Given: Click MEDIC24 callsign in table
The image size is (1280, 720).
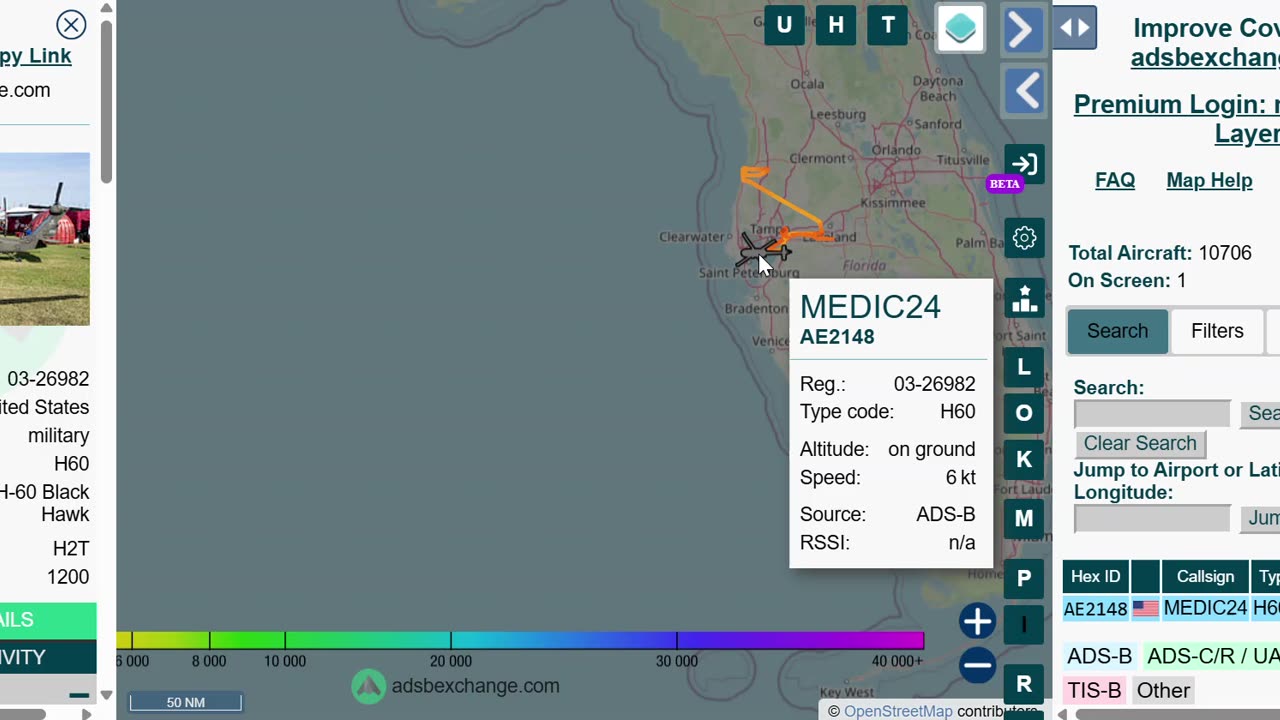Looking at the screenshot, I should click(1205, 608).
